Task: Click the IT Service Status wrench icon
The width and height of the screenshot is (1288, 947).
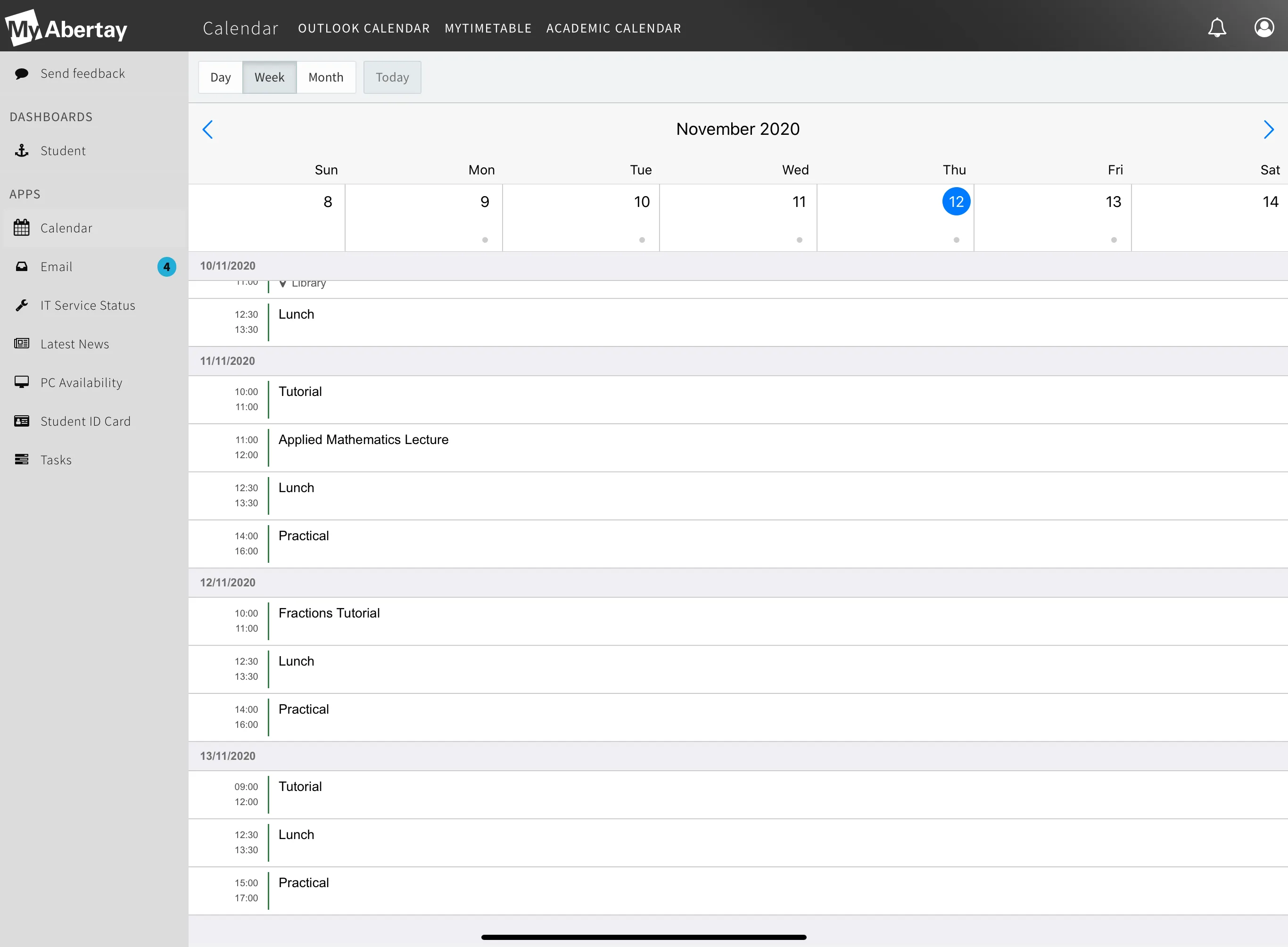Action: (22, 305)
